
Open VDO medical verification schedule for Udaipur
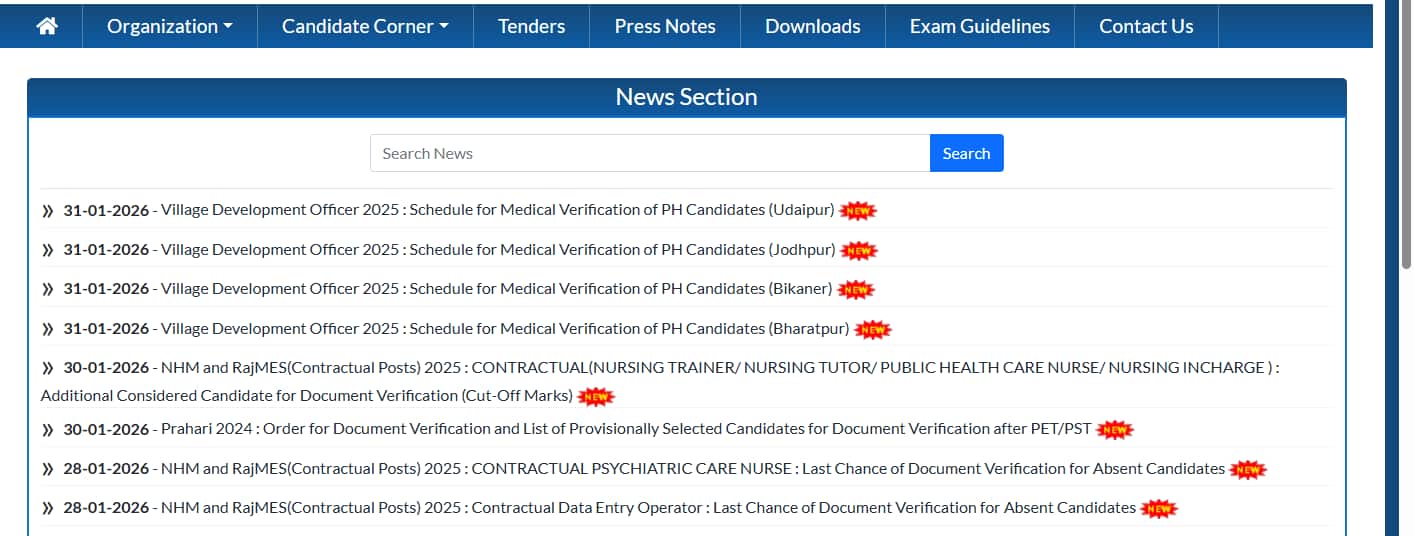click(498, 210)
